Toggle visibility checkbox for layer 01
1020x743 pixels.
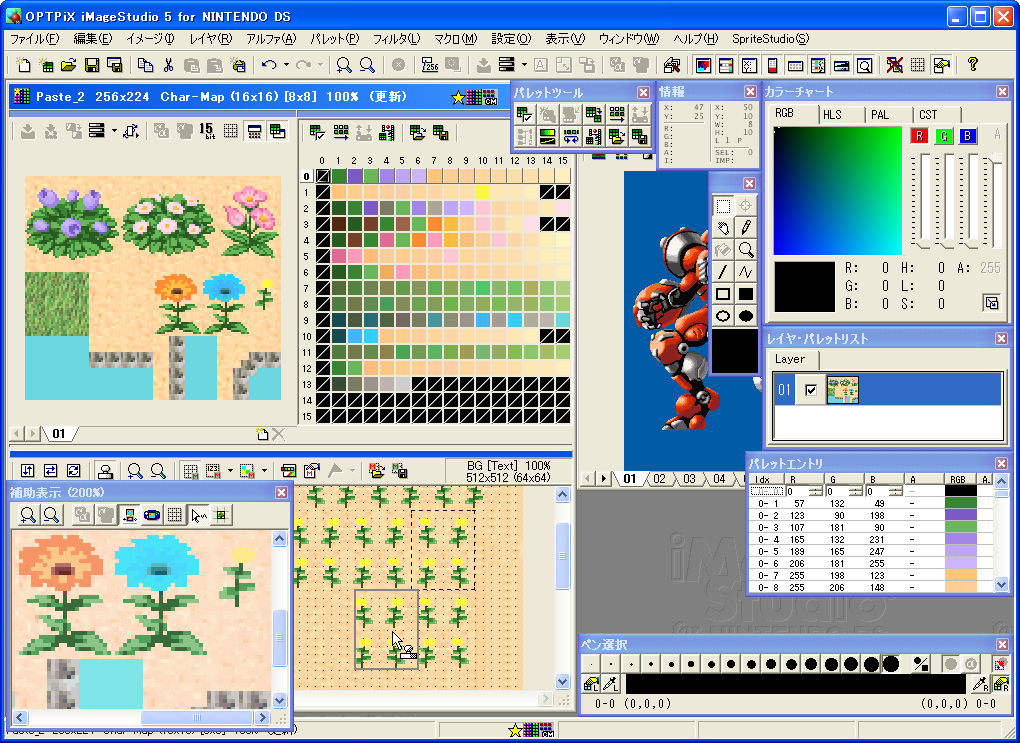click(811, 389)
